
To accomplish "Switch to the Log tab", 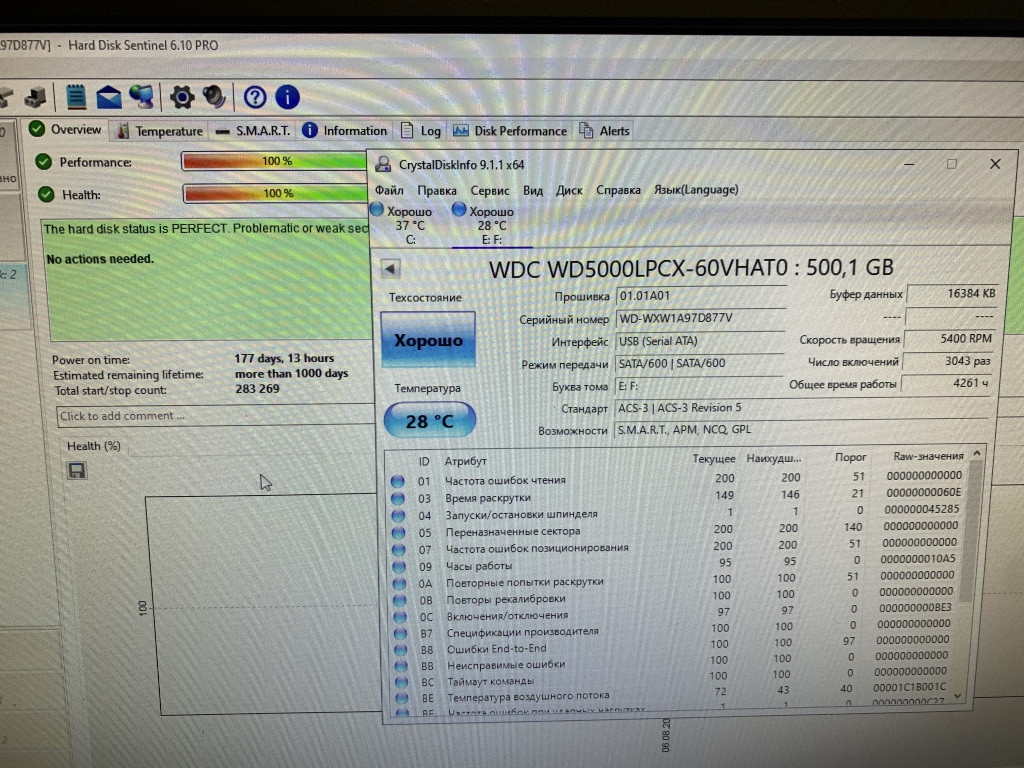I will click(x=421, y=131).
